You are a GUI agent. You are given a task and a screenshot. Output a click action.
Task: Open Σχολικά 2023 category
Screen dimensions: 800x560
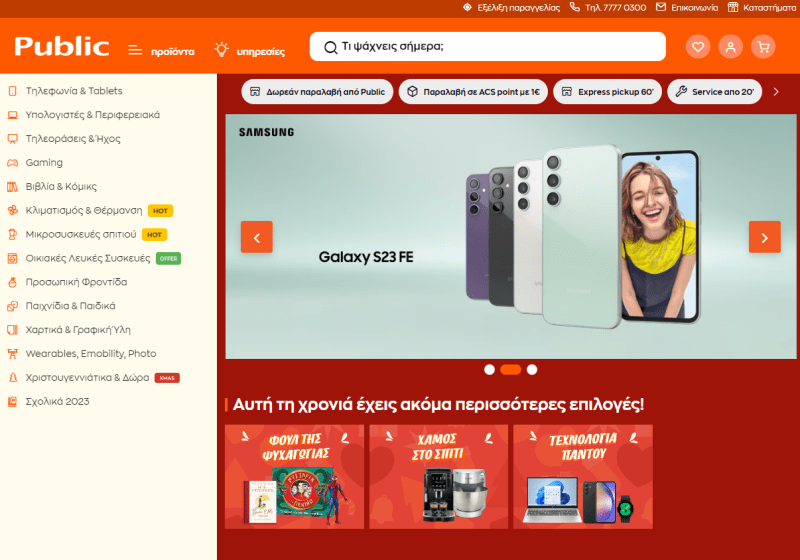pos(57,402)
